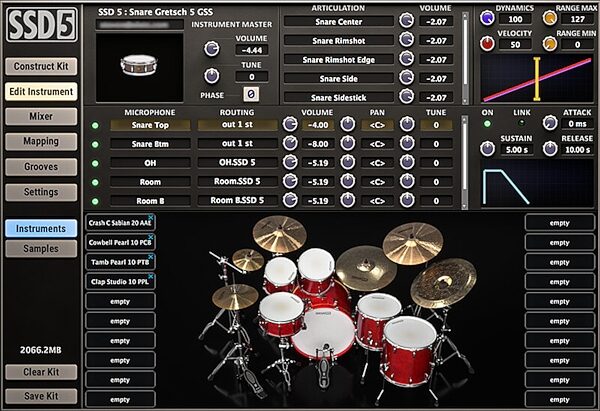Toggle the Snare Top microphone green LED
Image resolution: width=600 pixels, height=411 pixels.
tap(95, 126)
